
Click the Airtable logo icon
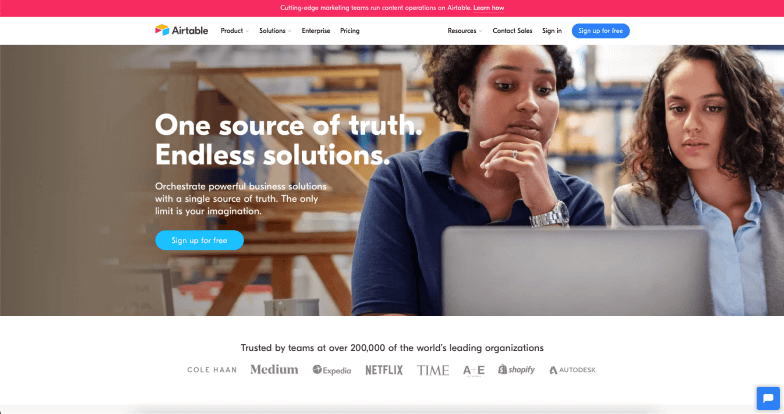[x=162, y=30]
